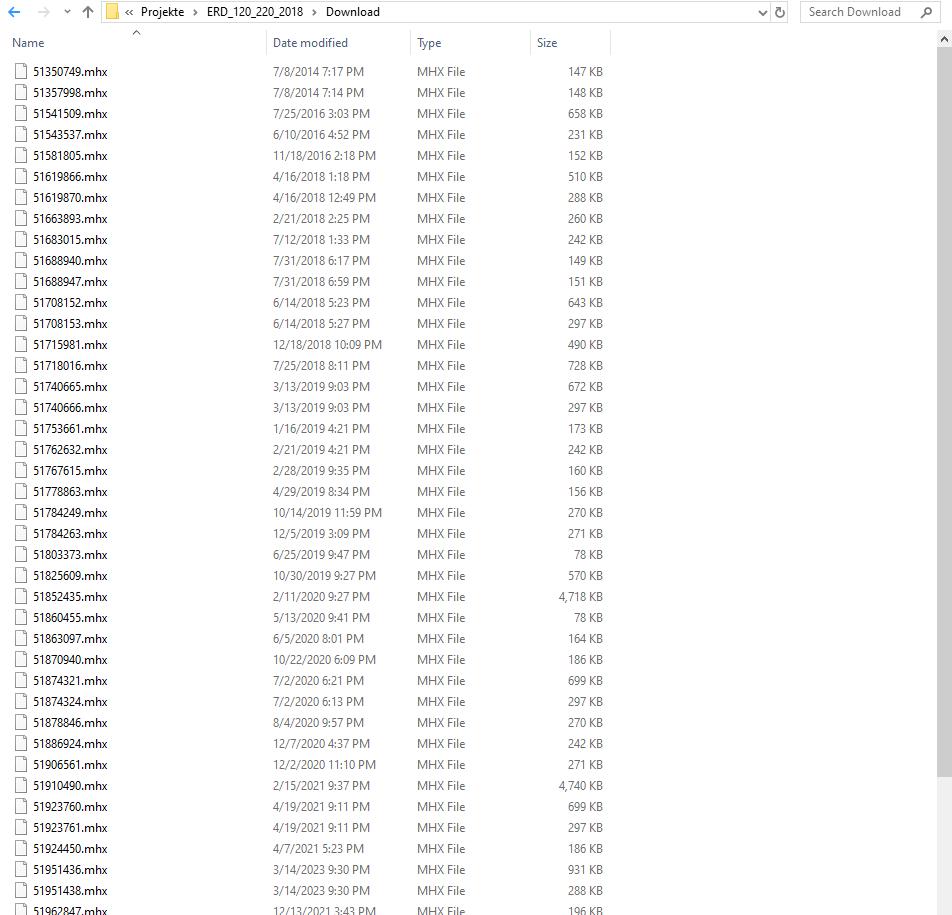This screenshot has height=915, width=952.
Task: Open chevron after ERD_120_220_2018 breadcrumb
Action: click(314, 12)
